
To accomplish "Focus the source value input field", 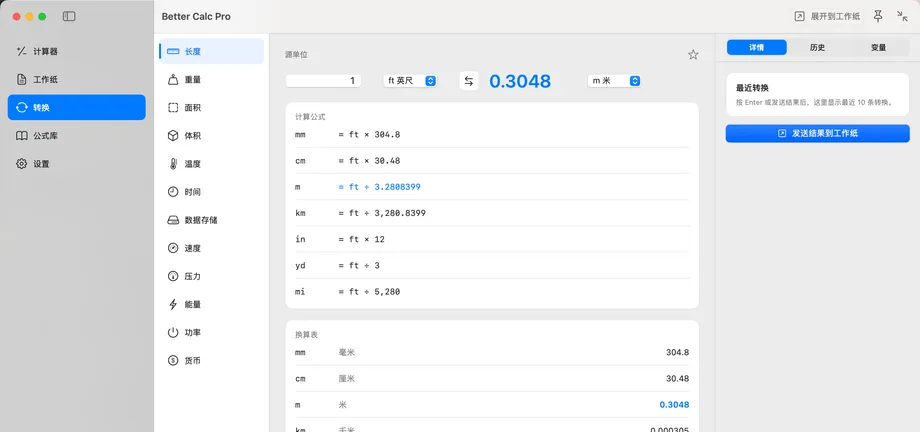I will 323,81.
